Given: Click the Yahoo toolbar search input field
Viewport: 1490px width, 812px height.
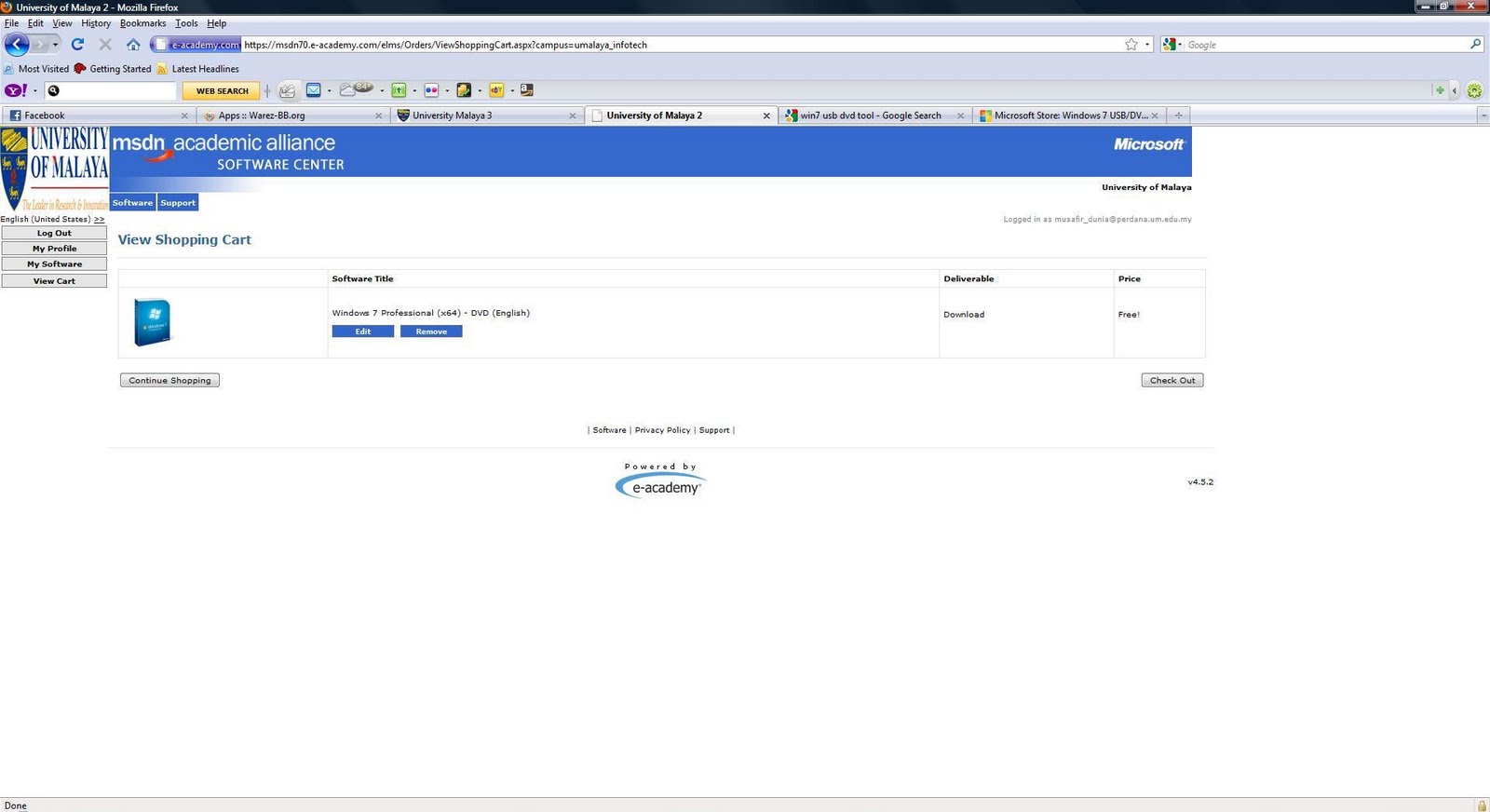Looking at the screenshot, I should (x=111, y=90).
